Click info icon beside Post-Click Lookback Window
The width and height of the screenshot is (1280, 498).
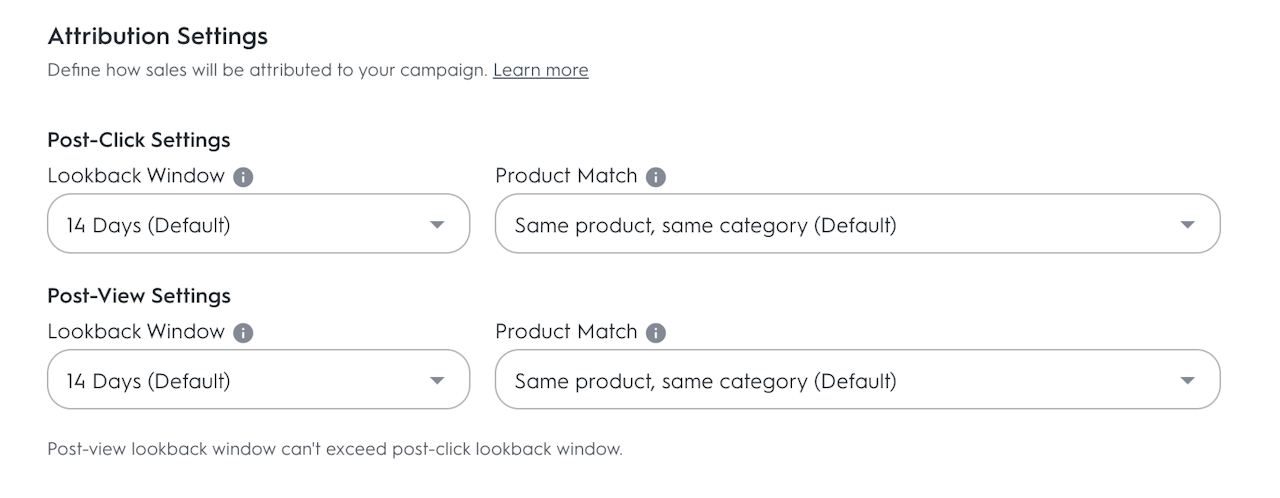tap(243, 177)
